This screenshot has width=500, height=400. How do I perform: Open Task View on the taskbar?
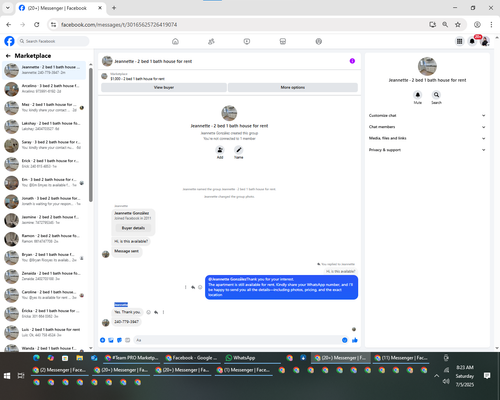pyautogui.click(x=21, y=376)
